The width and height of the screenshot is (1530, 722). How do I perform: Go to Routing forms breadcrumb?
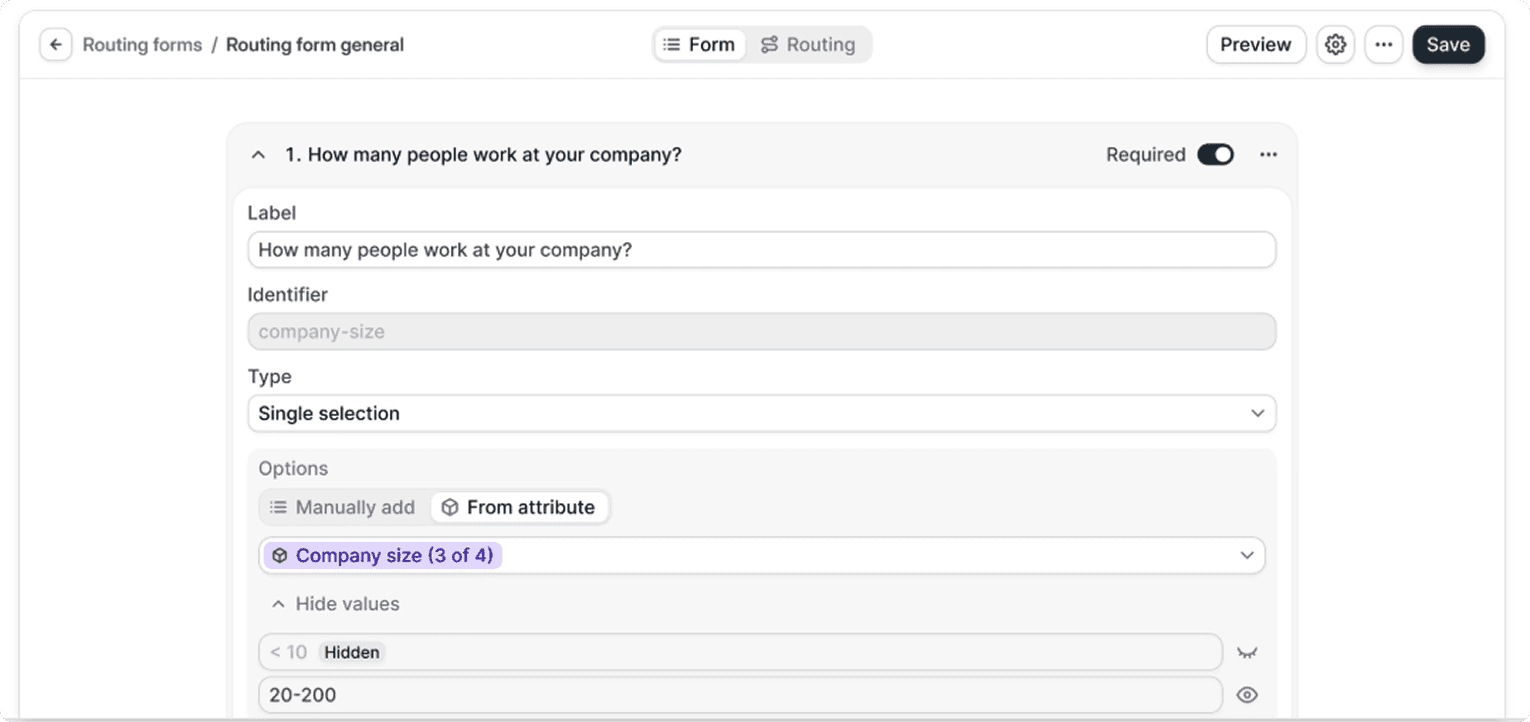142,45
